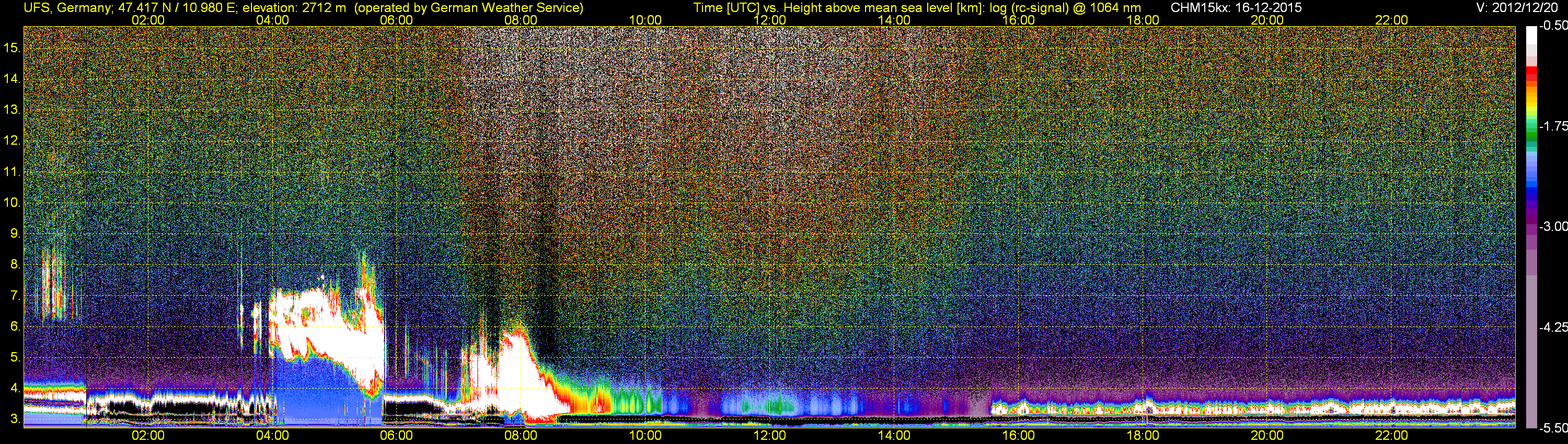Click the height axis label '14.'
1568x444 pixels.
click(11, 78)
